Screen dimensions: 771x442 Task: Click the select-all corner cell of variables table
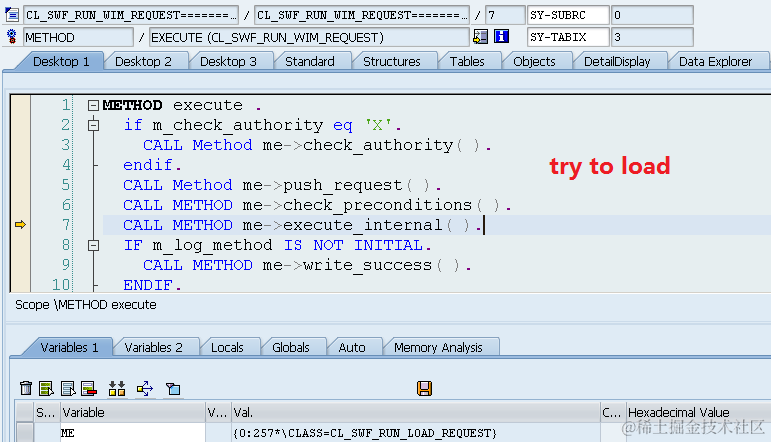click(x=25, y=412)
